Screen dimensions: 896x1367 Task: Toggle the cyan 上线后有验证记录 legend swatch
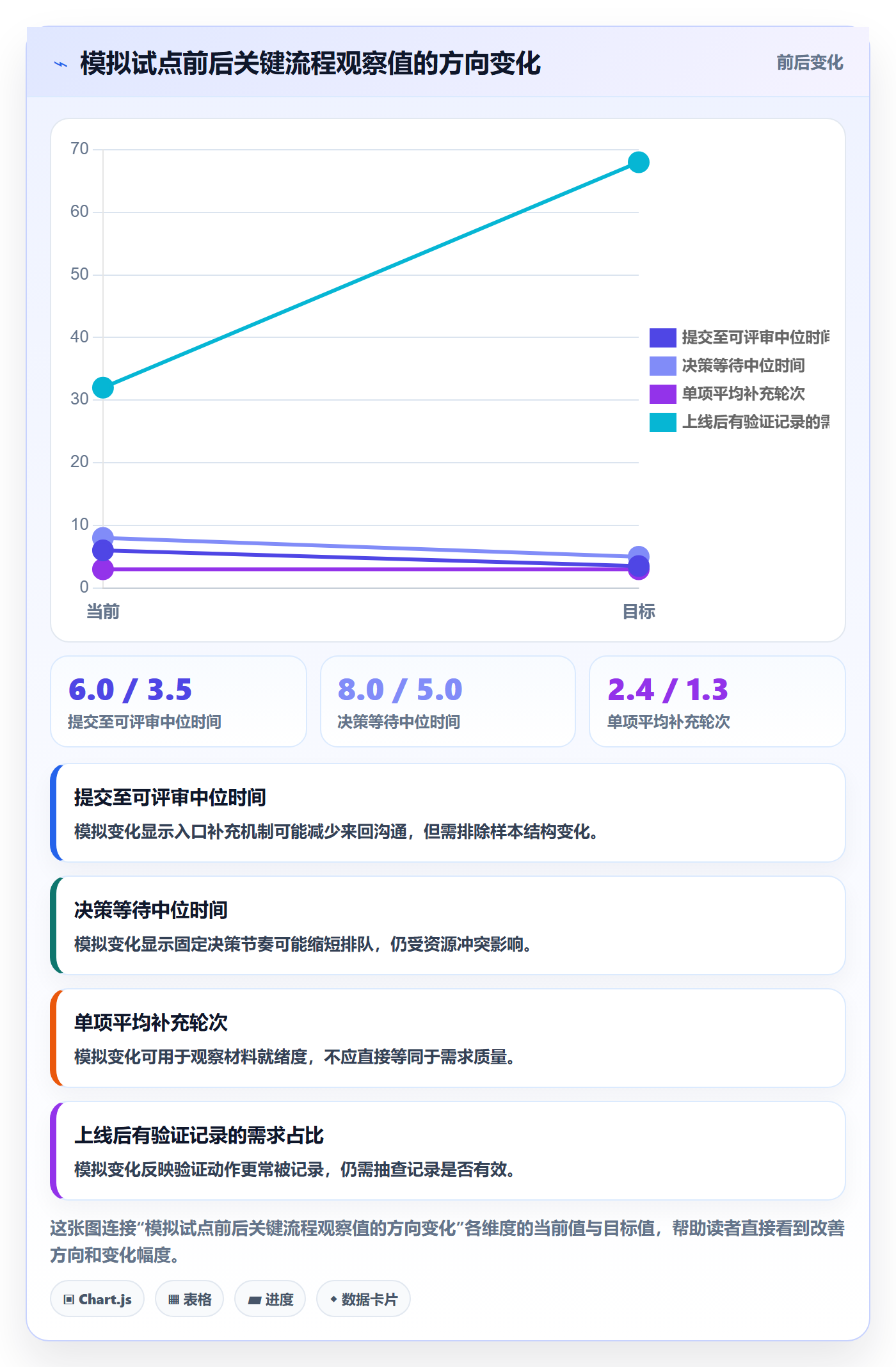[x=662, y=422]
